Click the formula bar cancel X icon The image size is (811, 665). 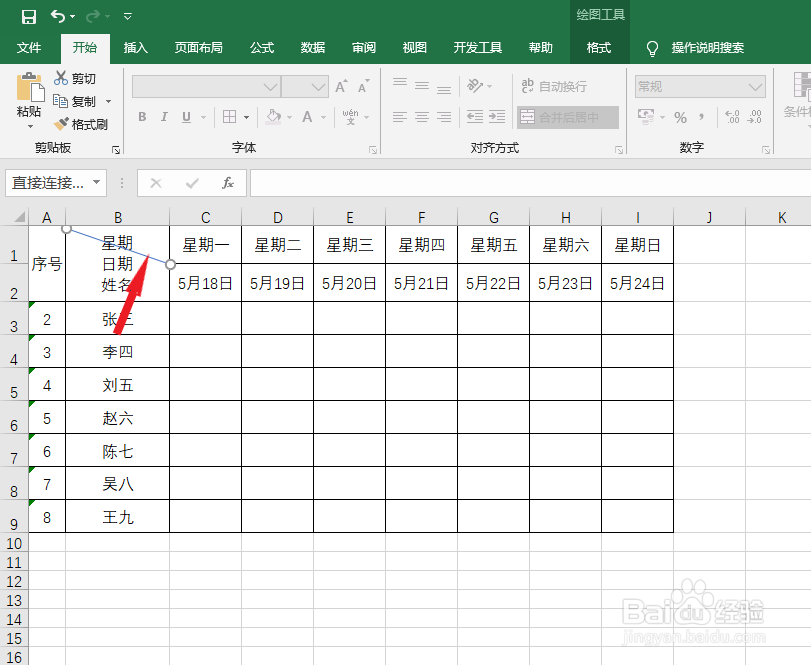(156, 183)
